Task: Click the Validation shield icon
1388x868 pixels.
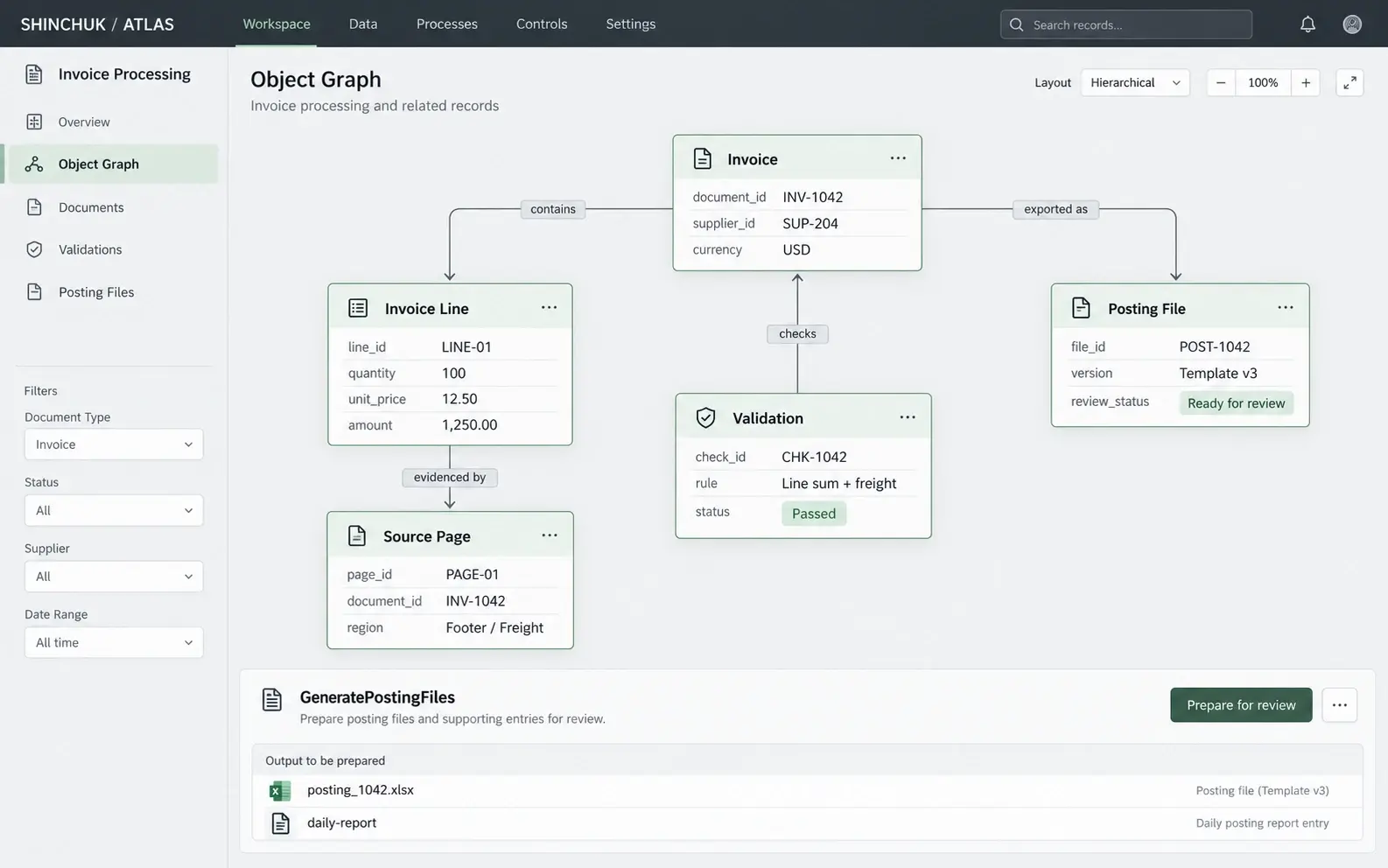Action: [705, 417]
